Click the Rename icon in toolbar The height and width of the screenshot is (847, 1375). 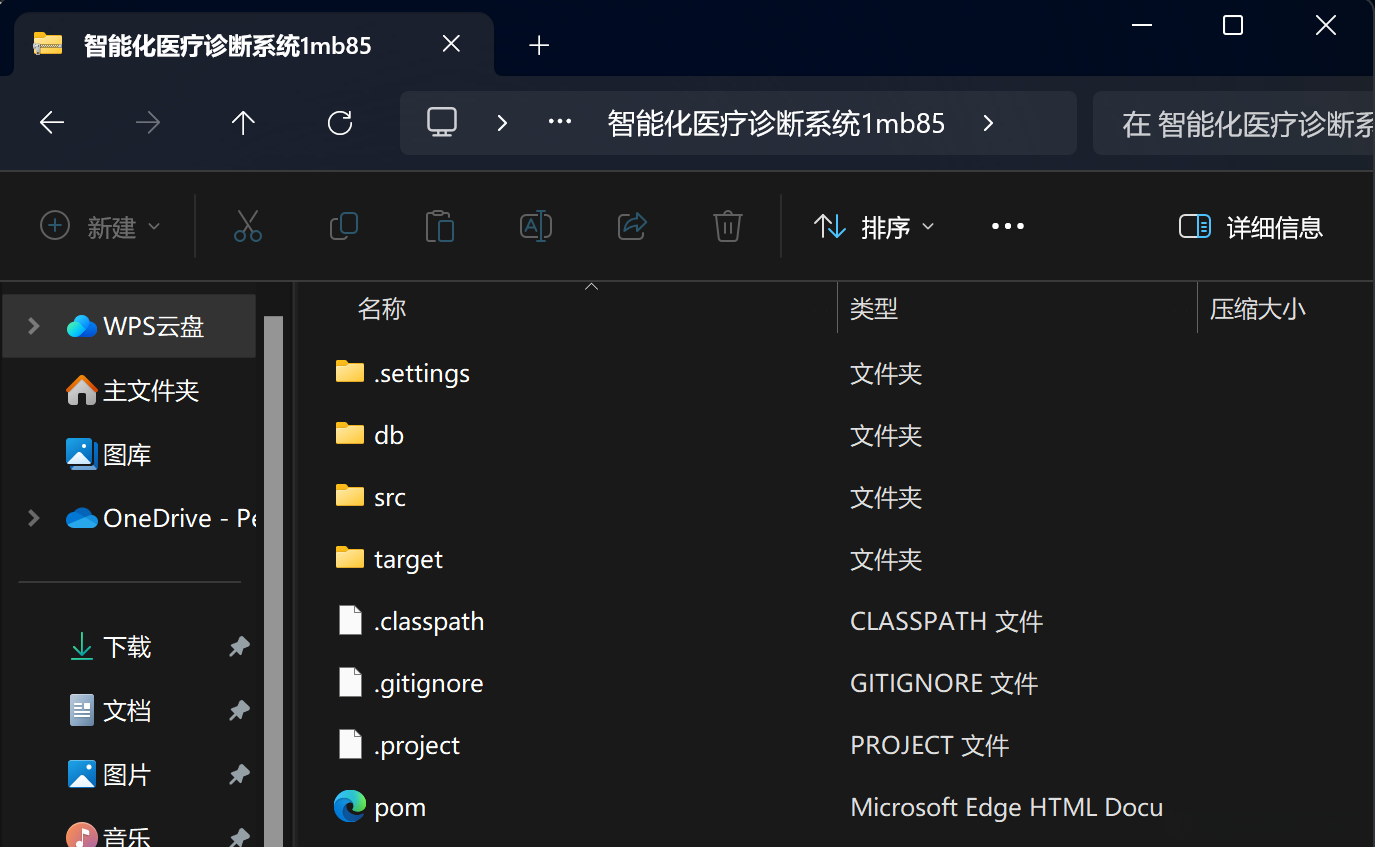(536, 227)
